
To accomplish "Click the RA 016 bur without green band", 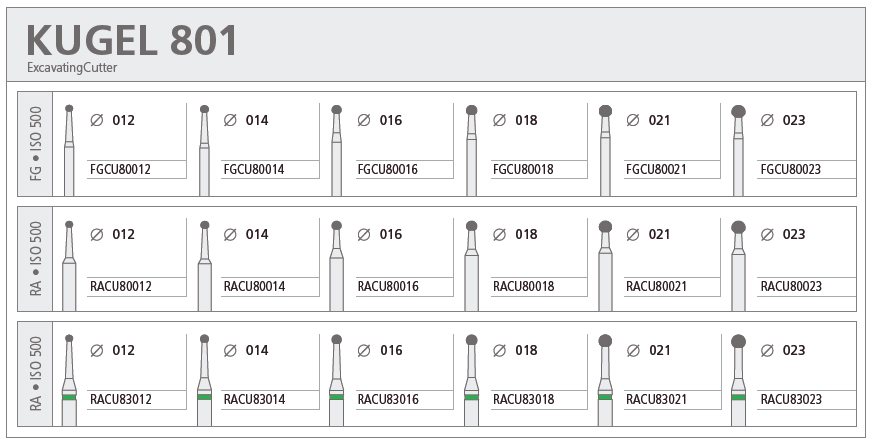I will click(x=336, y=266).
